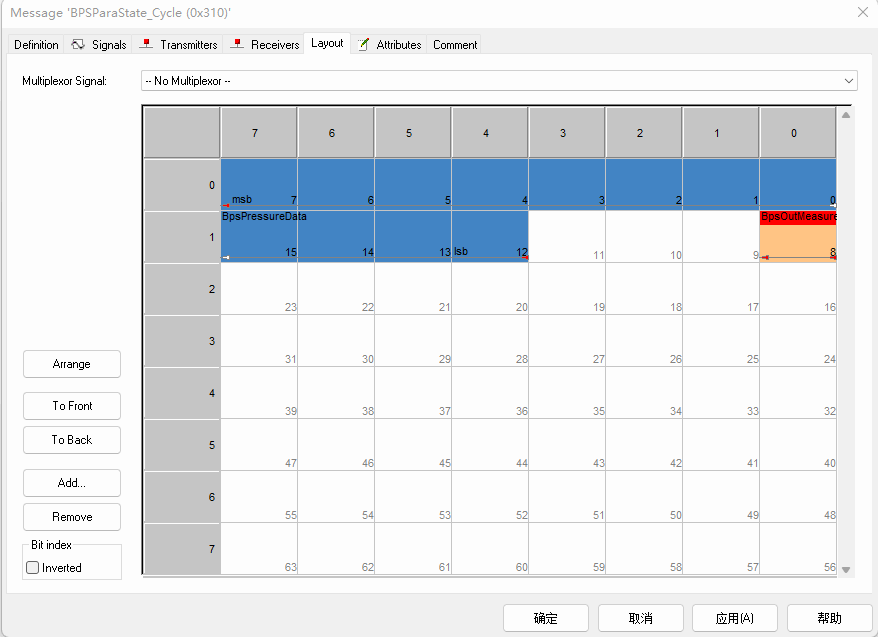Click bit cell 42

click(x=644, y=445)
